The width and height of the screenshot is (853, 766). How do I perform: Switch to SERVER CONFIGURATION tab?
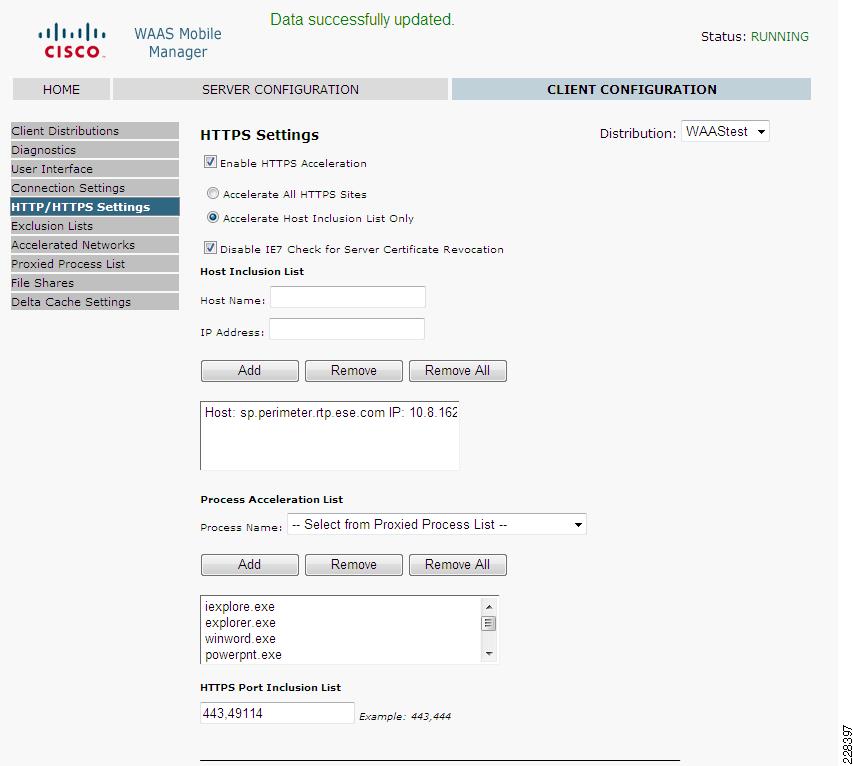[280, 89]
